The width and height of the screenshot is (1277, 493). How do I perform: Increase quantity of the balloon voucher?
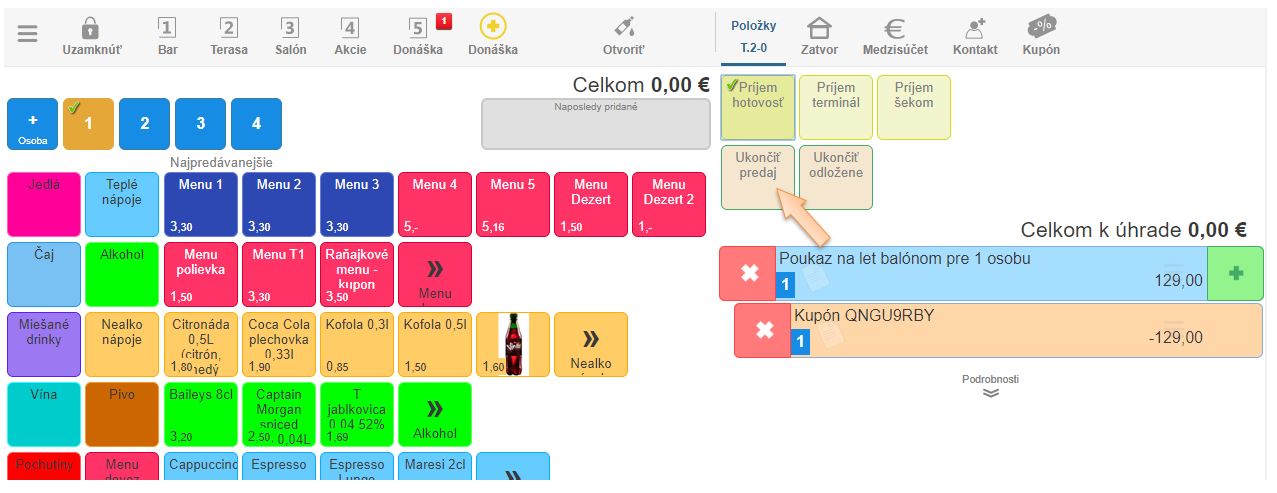pyautogui.click(x=1235, y=273)
